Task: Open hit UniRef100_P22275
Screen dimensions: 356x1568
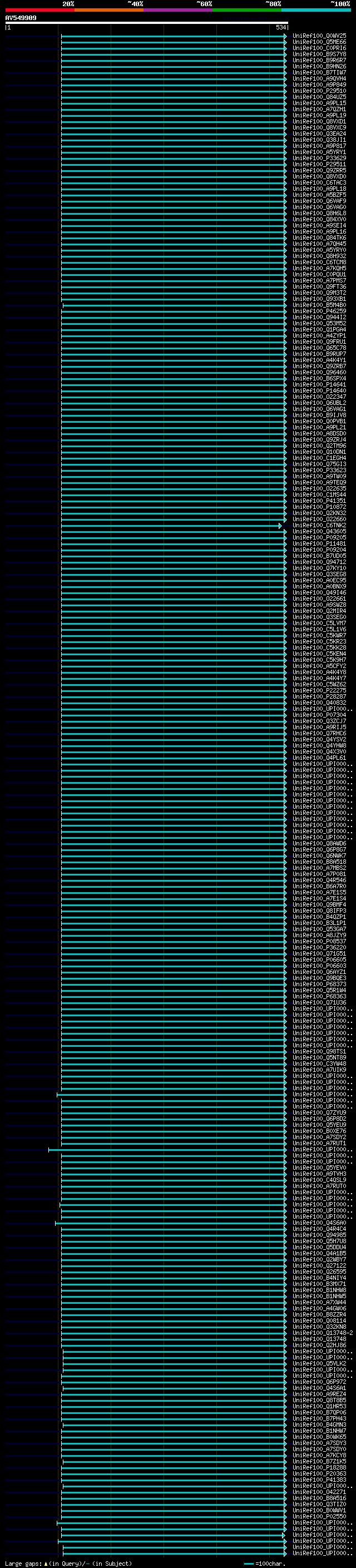Action: [x=319, y=690]
